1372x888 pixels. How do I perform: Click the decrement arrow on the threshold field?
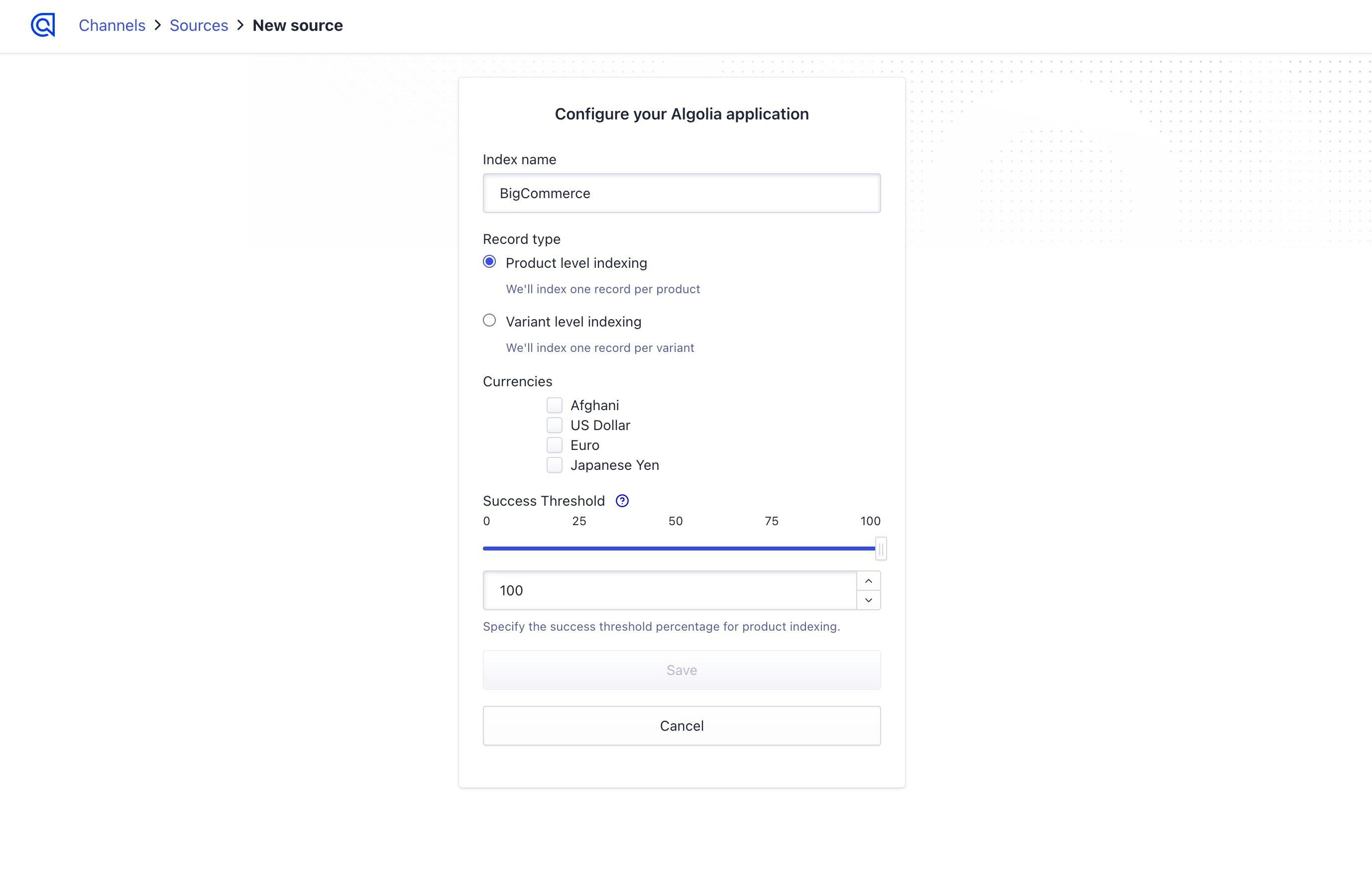pyautogui.click(x=868, y=600)
